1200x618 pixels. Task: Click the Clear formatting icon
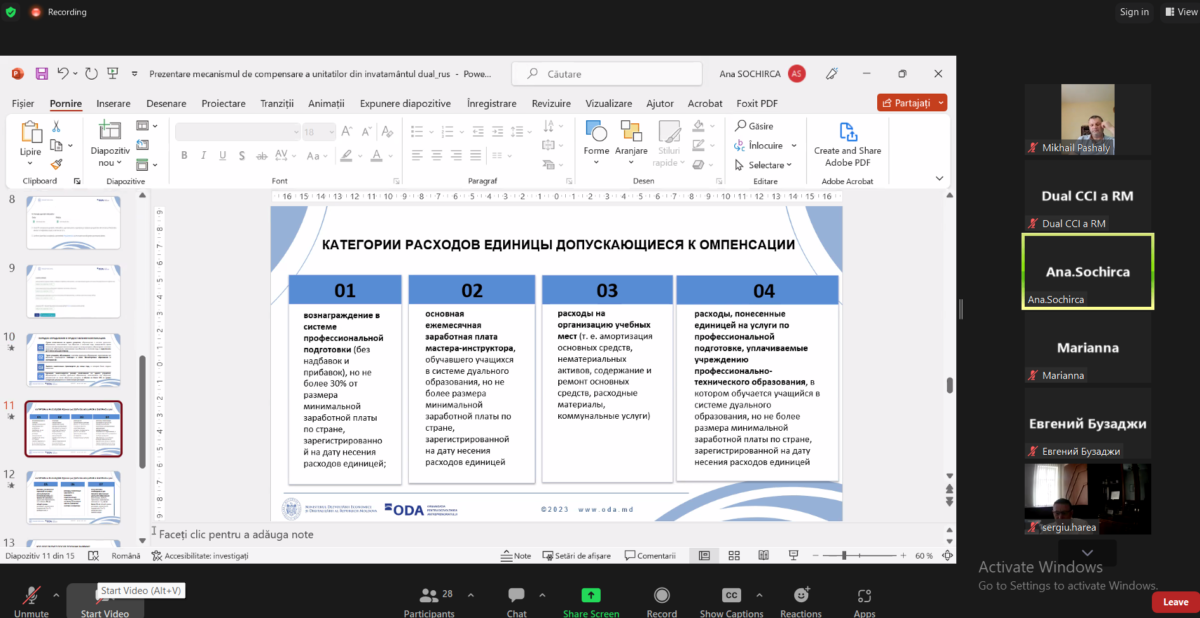(387, 131)
